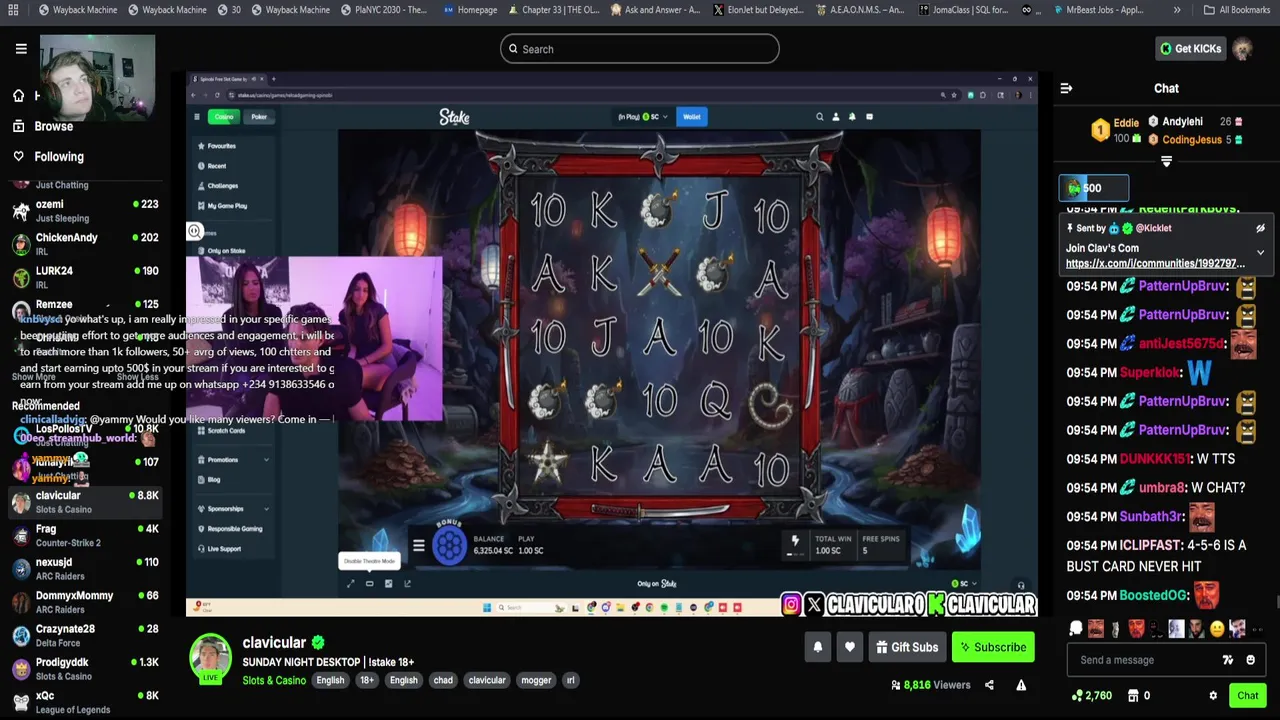Viewport: 1280px width, 720px height.
Task: Click the Gift Subs button
Action: point(907,647)
